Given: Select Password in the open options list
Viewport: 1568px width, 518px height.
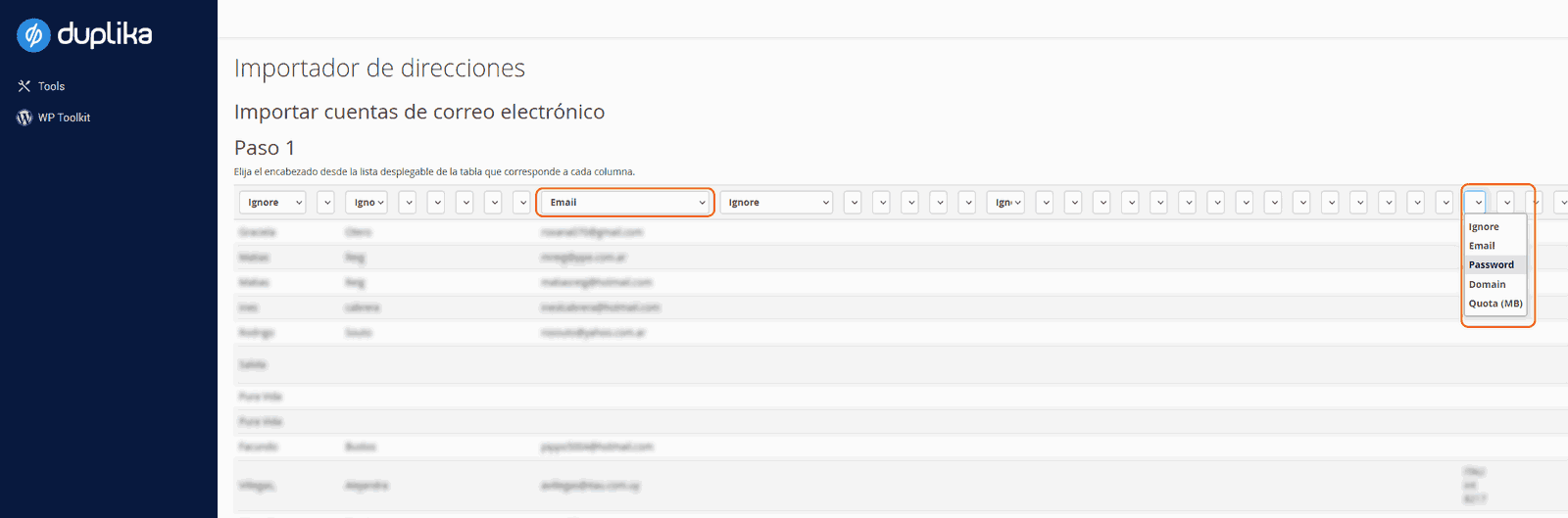Looking at the screenshot, I should point(1492,265).
